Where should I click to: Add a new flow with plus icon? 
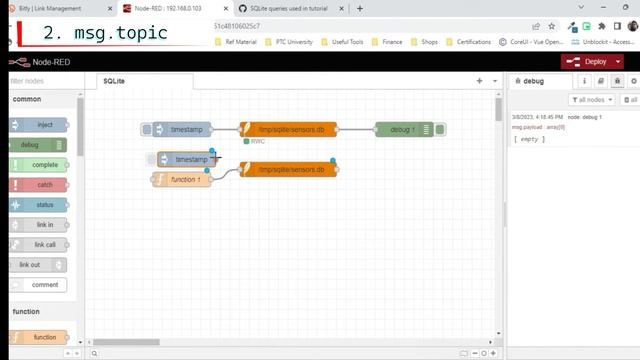point(480,81)
